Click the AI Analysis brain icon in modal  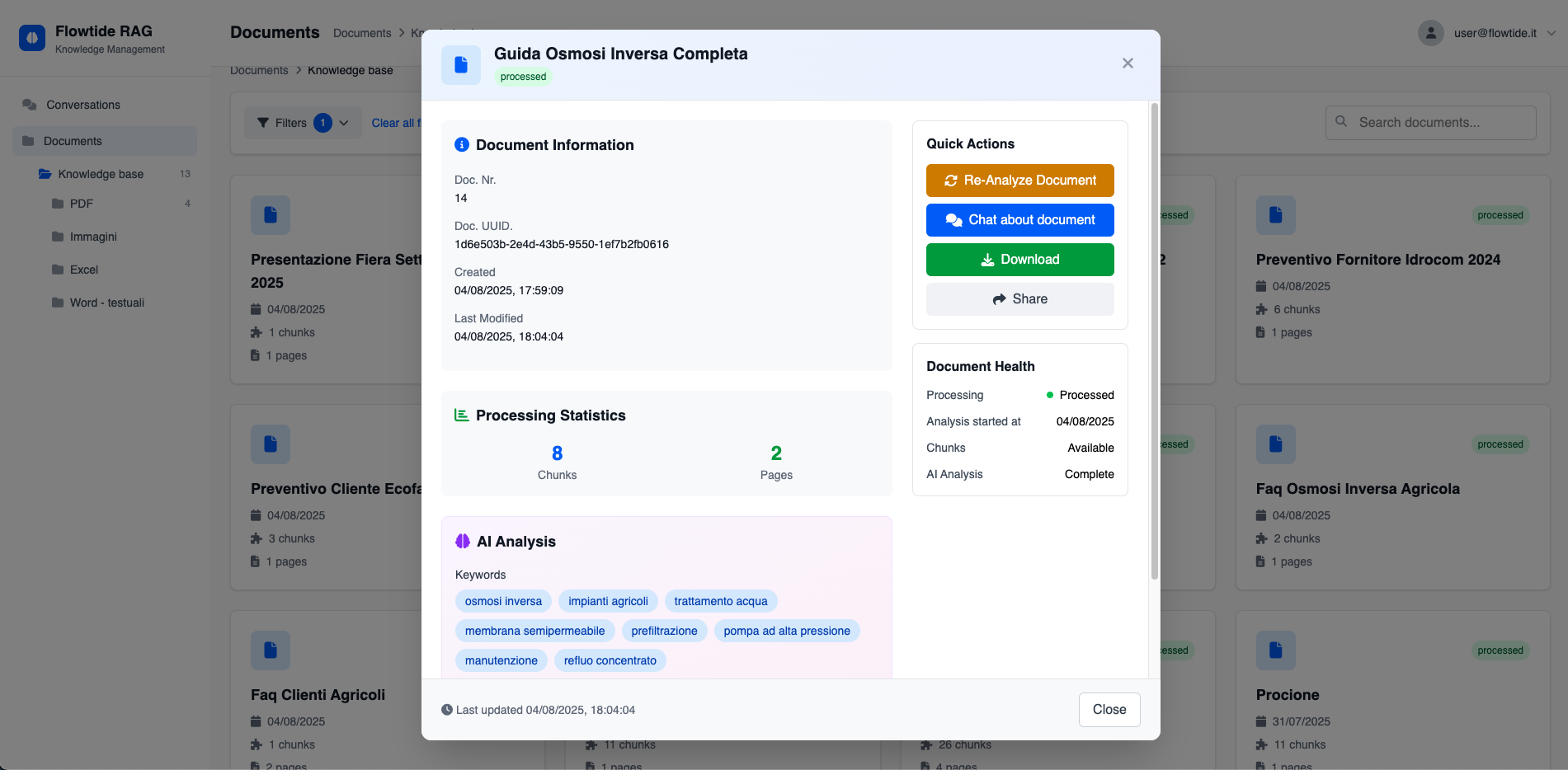462,541
